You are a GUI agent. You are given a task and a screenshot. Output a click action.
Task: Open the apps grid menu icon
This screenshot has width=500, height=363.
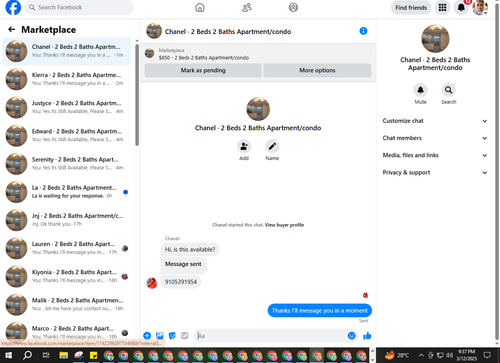point(442,7)
